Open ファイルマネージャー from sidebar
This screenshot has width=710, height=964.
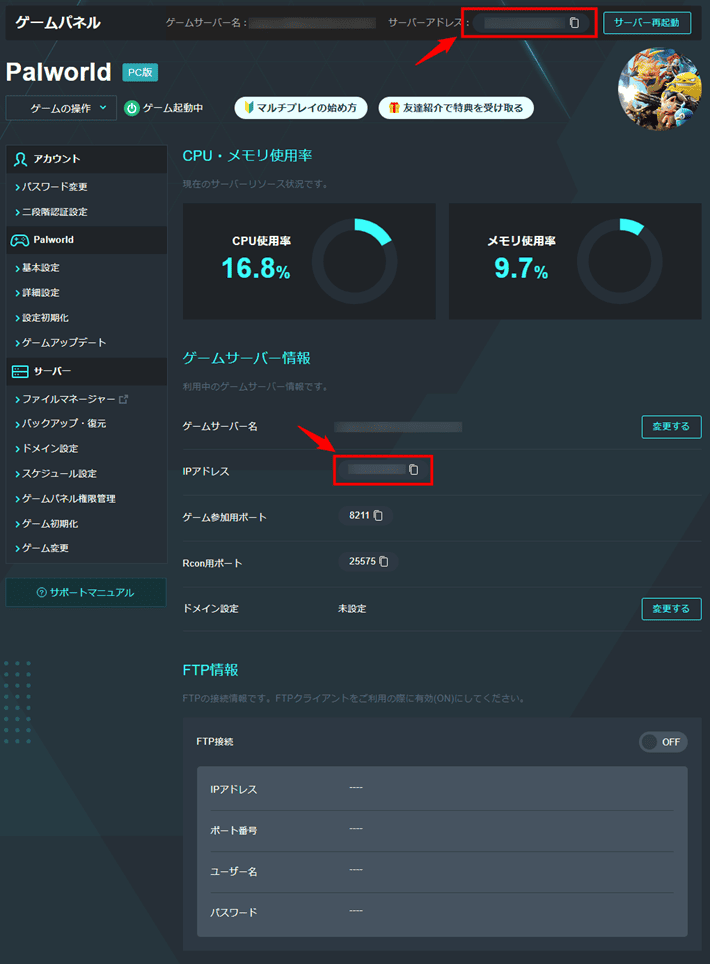[69, 399]
